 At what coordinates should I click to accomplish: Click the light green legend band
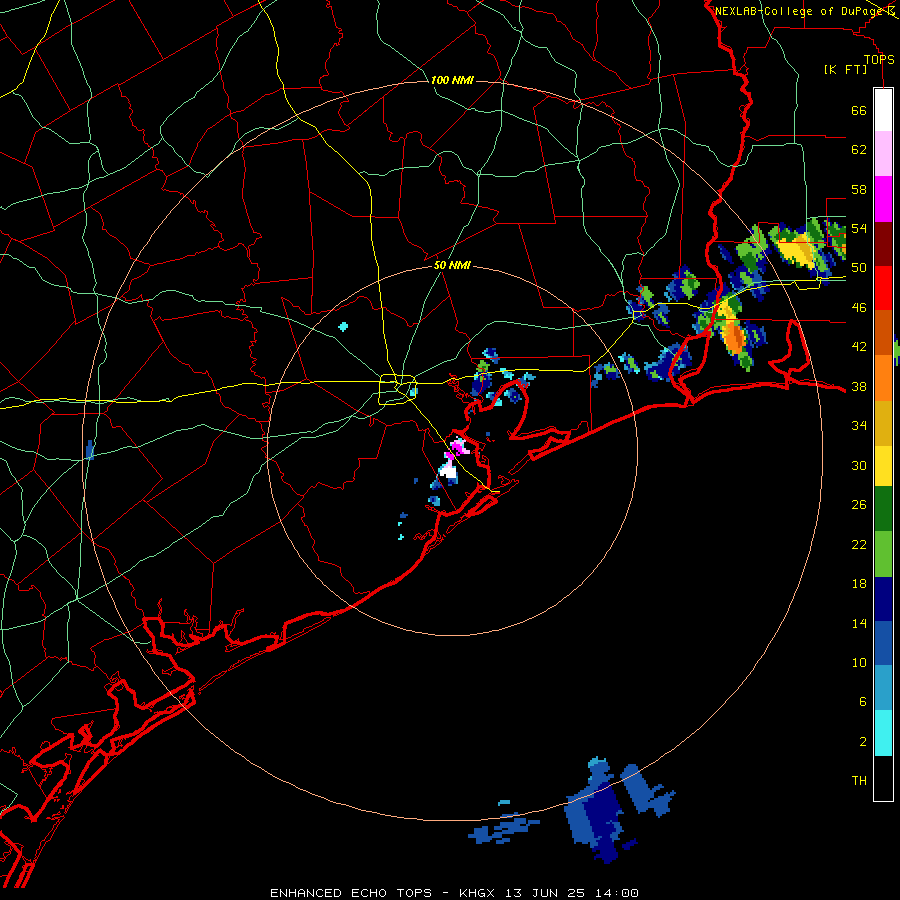[883, 554]
